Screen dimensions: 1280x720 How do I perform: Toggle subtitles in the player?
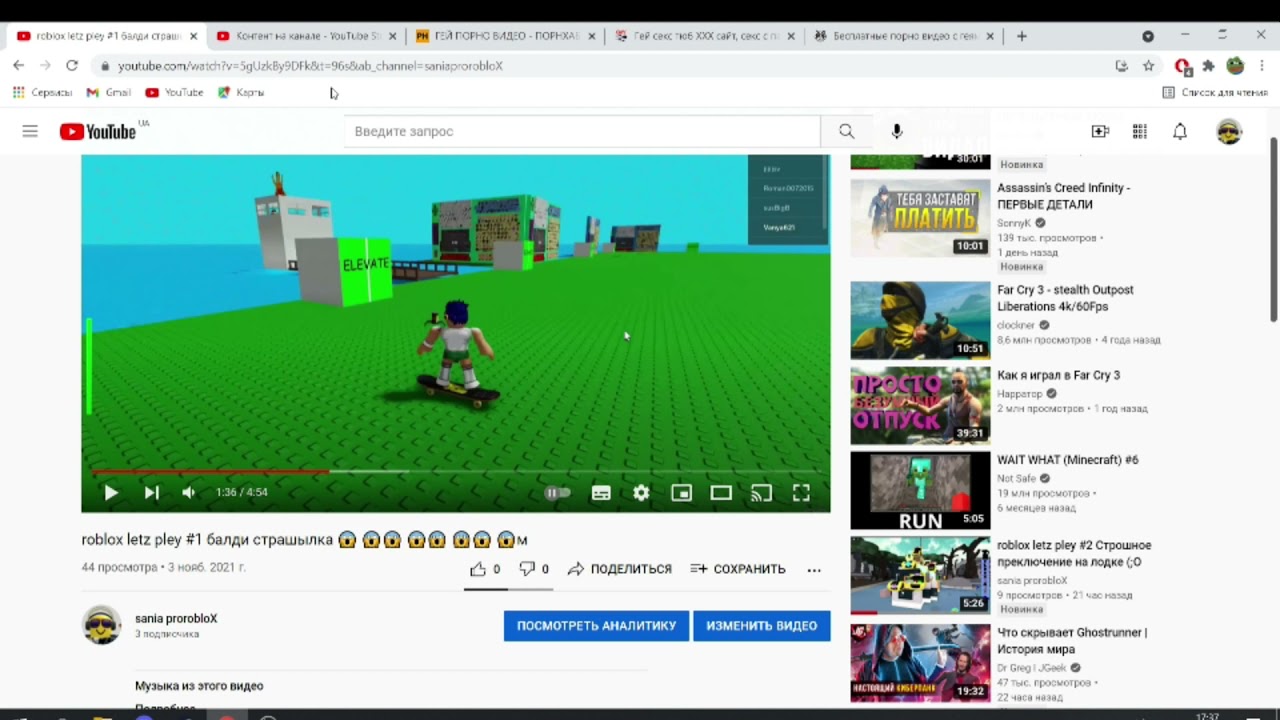(601, 492)
